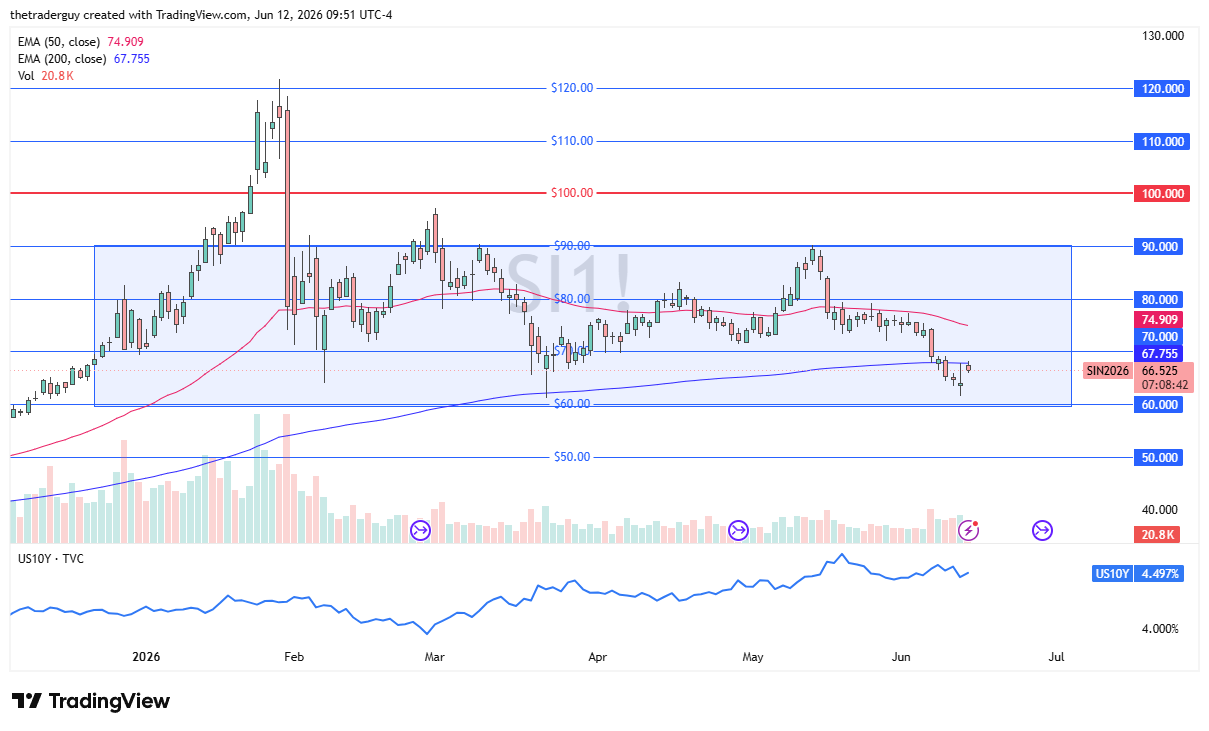1209x731 pixels.
Task: Click the 40.000 price scale value
Action: tap(1161, 510)
